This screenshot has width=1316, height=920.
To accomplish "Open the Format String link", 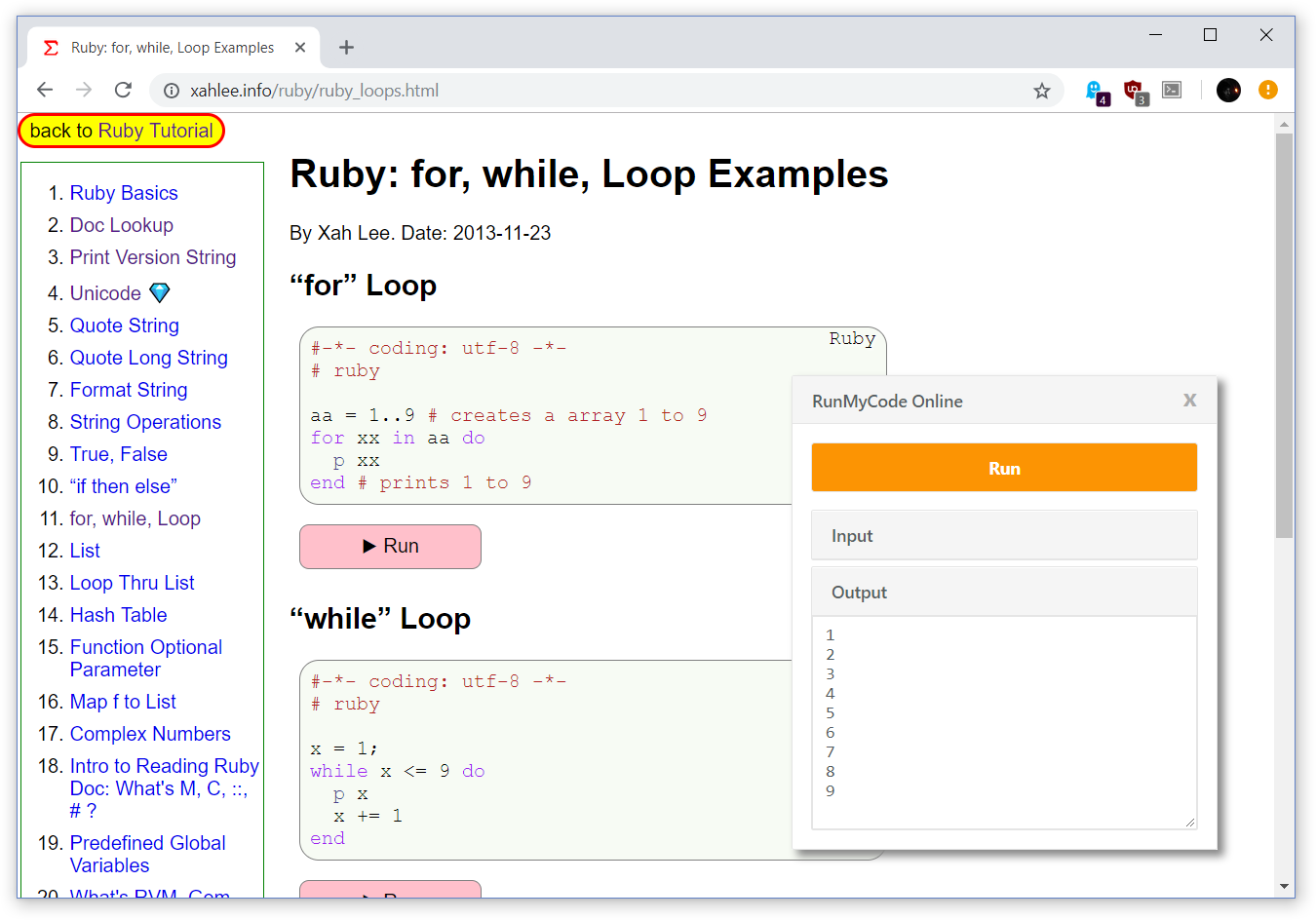I will [x=129, y=390].
